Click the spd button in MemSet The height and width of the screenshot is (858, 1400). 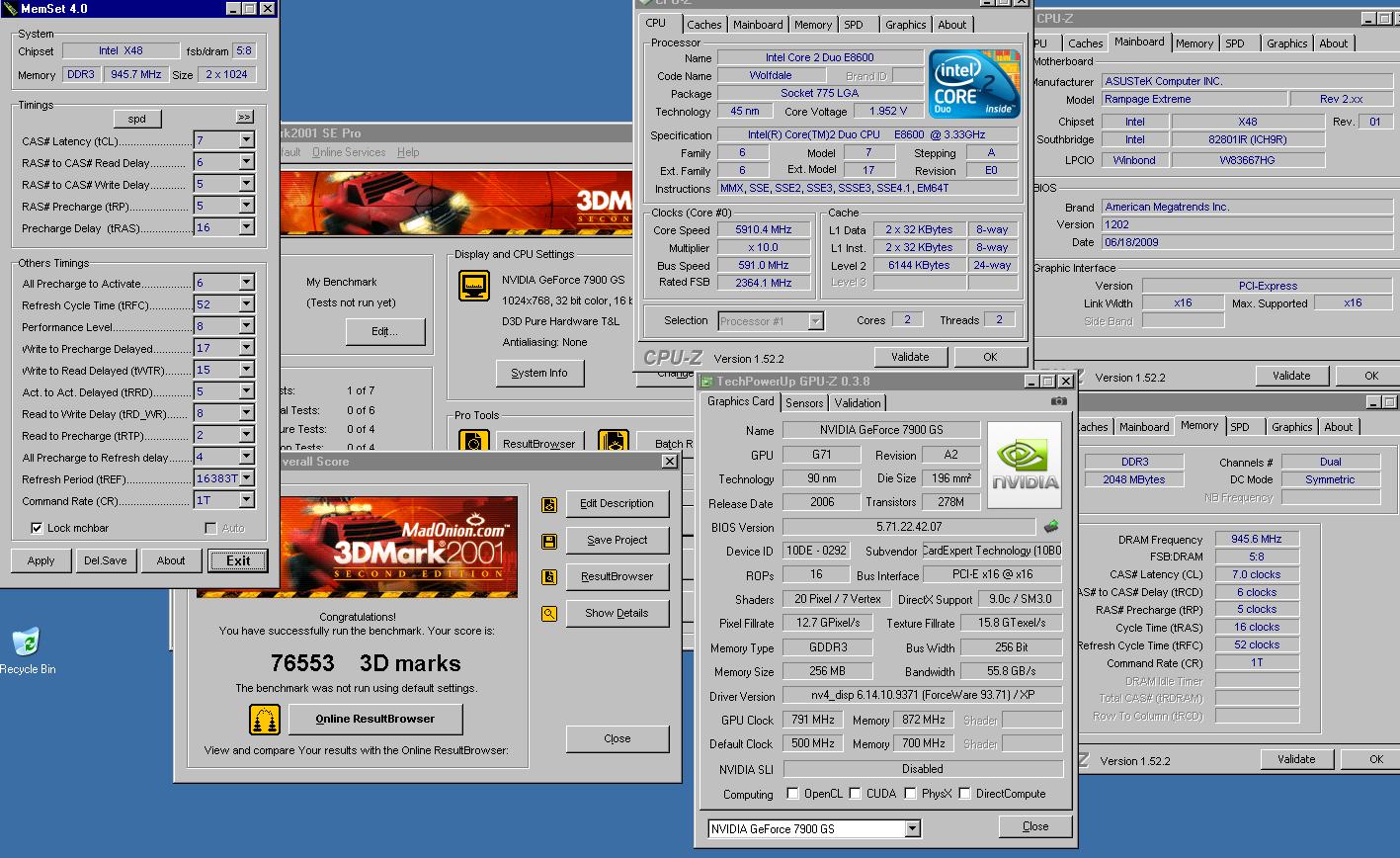[x=137, y=119]
